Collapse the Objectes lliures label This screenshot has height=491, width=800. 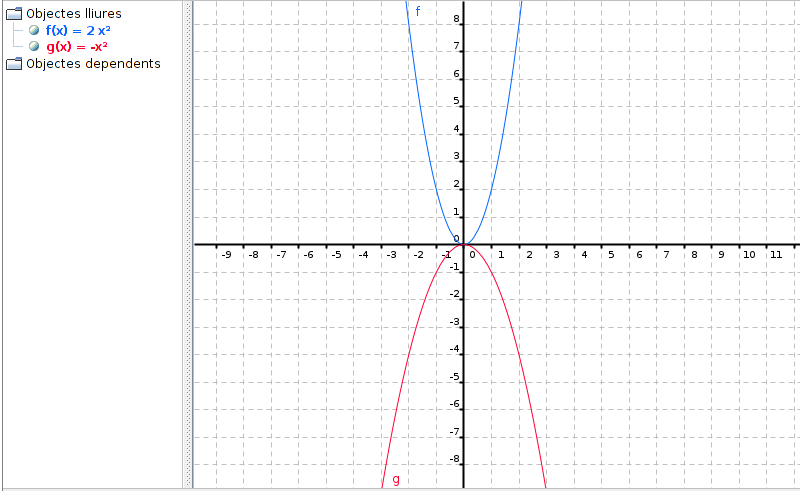[74, 14]
